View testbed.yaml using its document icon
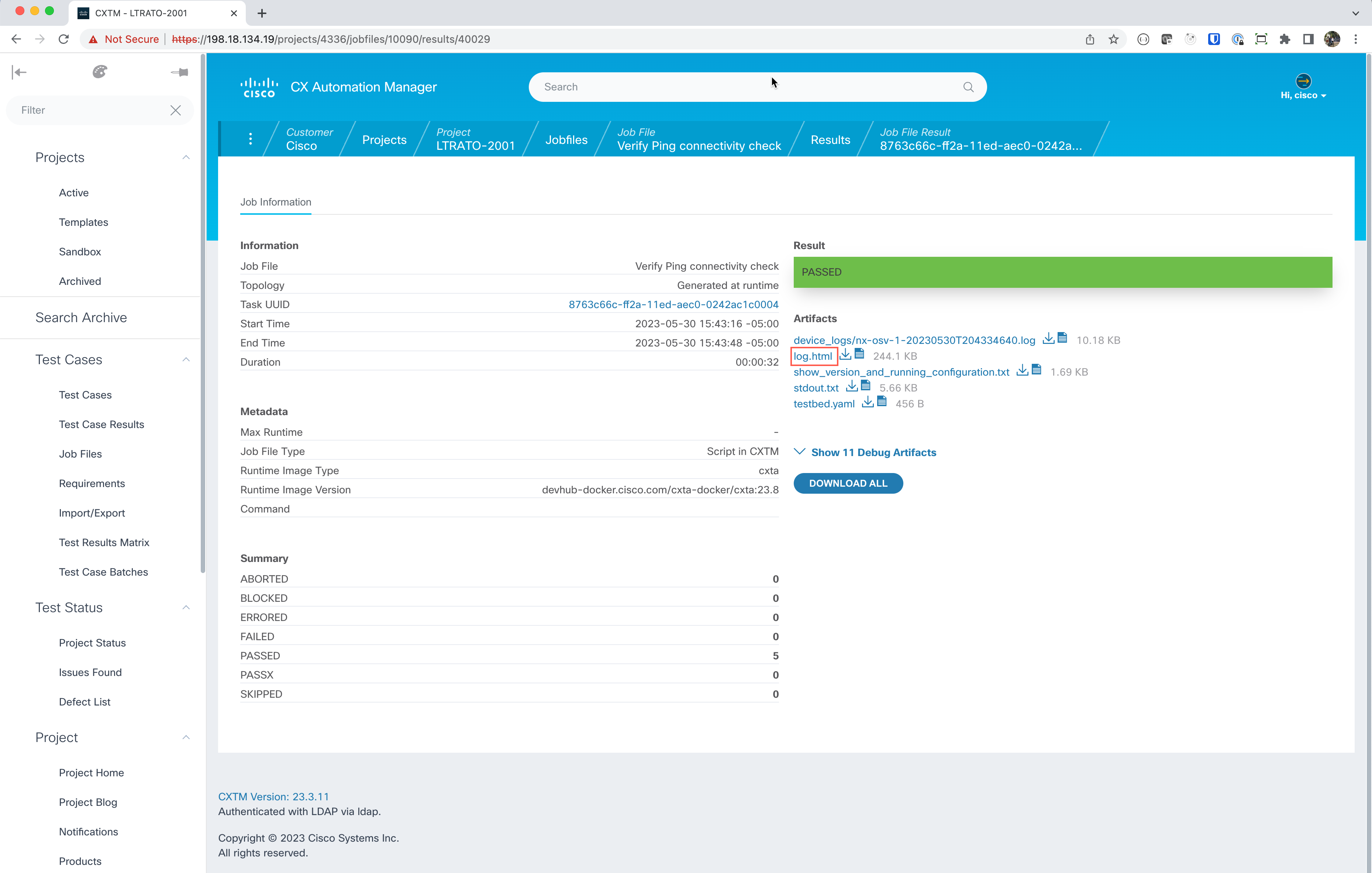 pos(882,402)
